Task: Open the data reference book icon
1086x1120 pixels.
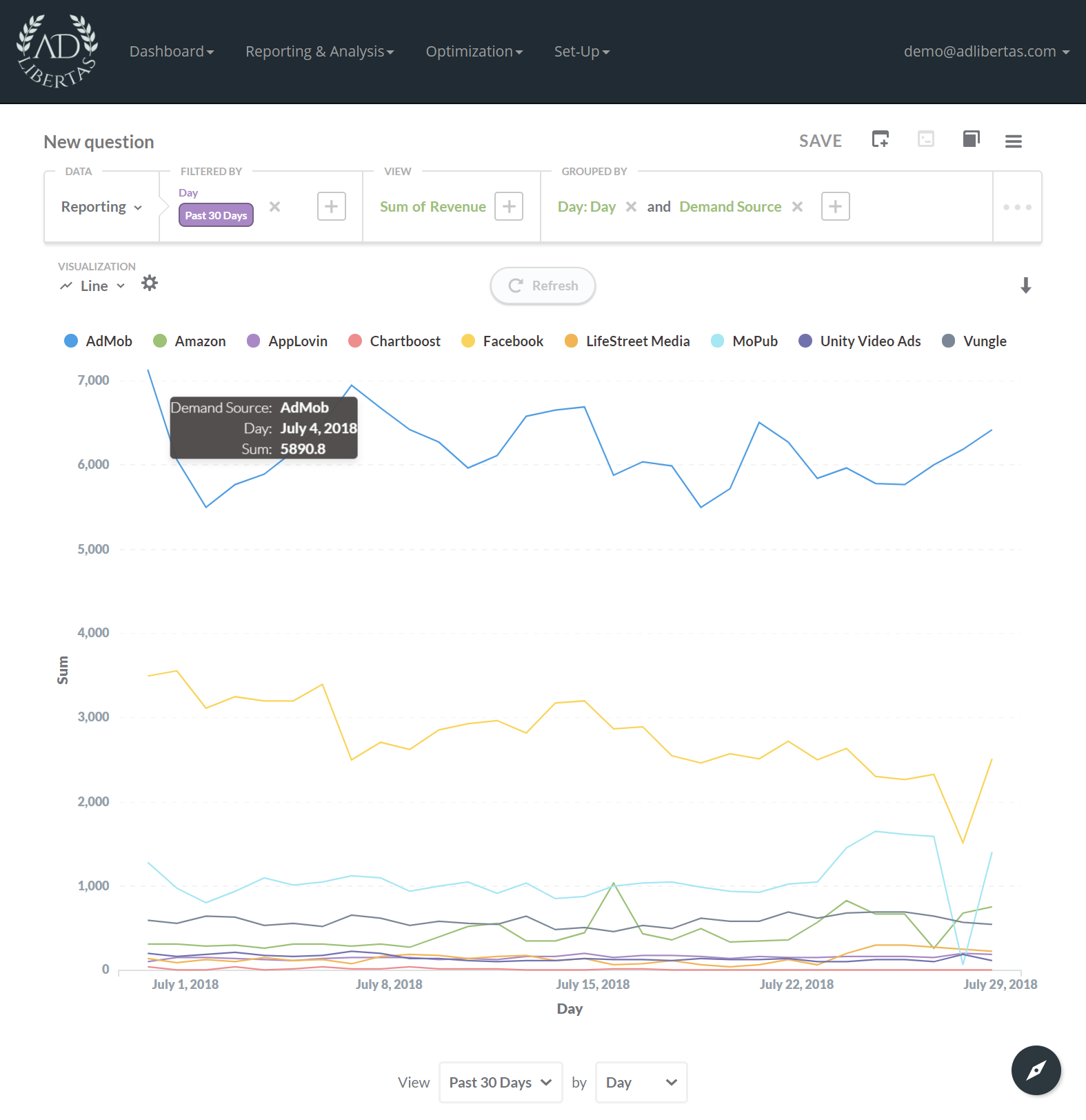Action: (971, 139)
